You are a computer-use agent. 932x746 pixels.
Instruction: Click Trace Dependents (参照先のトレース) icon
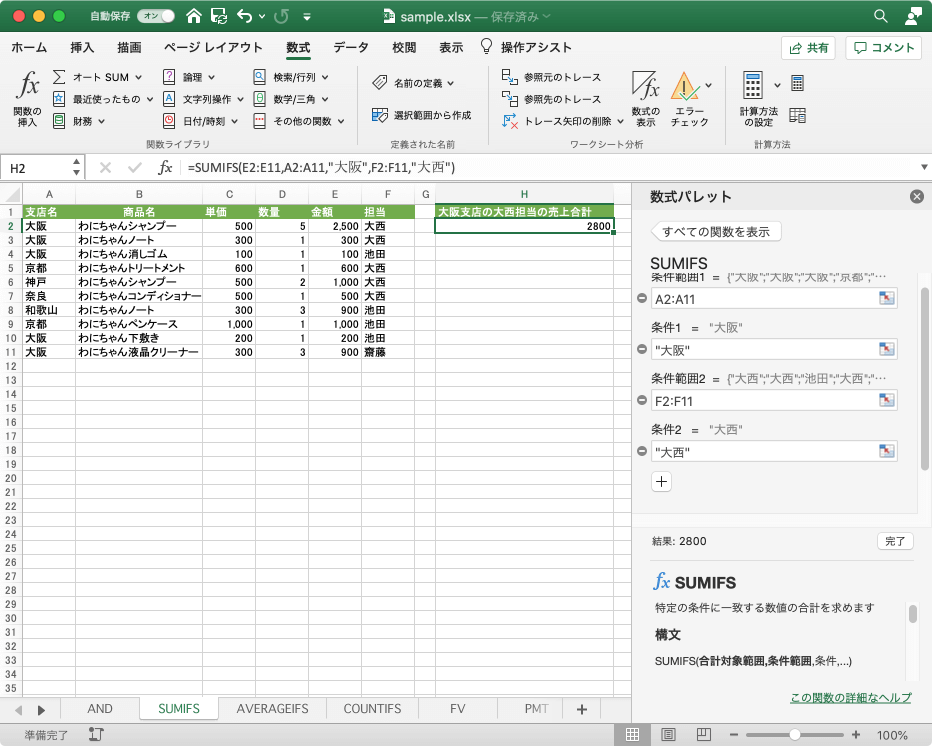pyautogui.click(x=509, y=99)
